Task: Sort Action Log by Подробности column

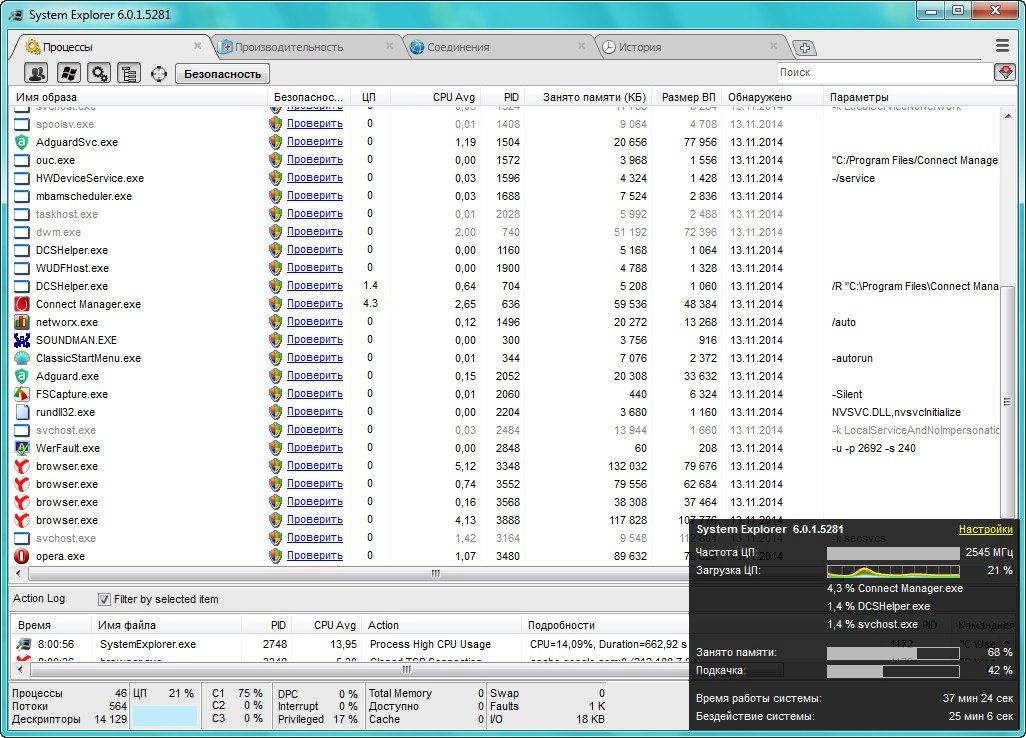Action: 605,625
